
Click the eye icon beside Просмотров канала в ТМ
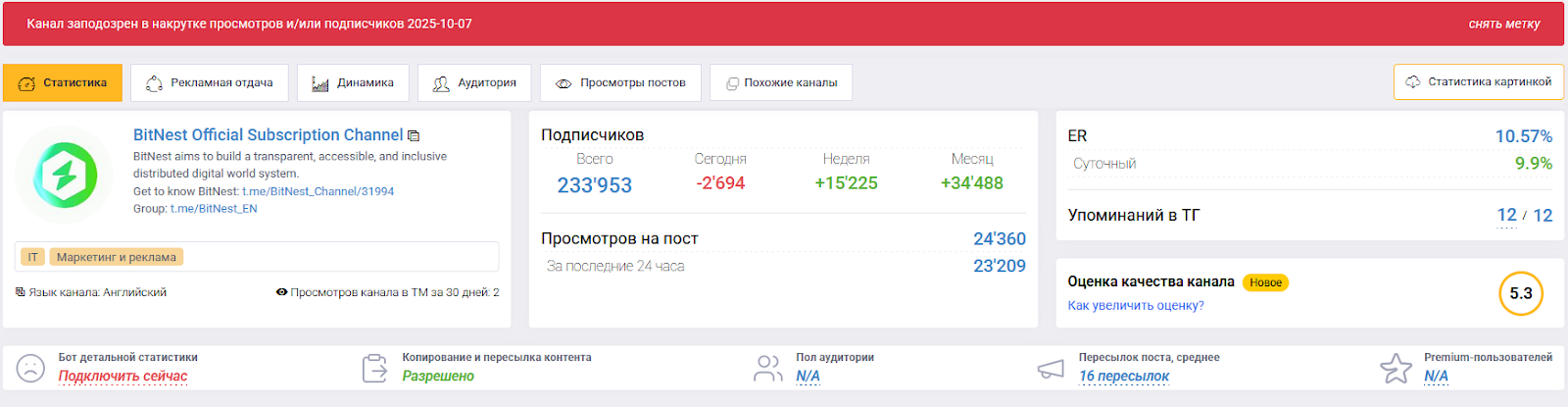pos(281,292)
